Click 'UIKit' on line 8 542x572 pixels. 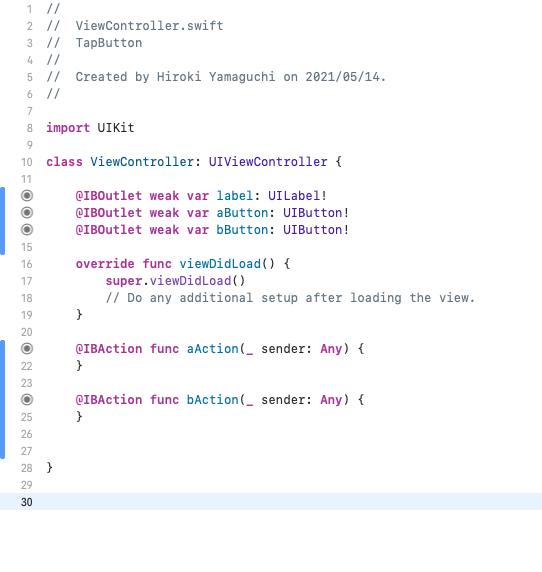coord(116,128)
